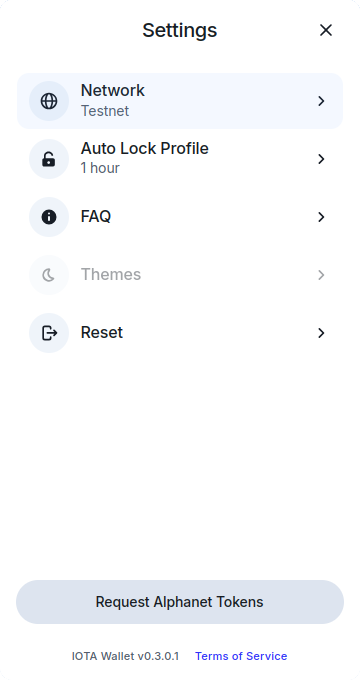Screen dimensions: 360x680
Task: Click the globe icon for Network
Action: [x=49, y=101]
